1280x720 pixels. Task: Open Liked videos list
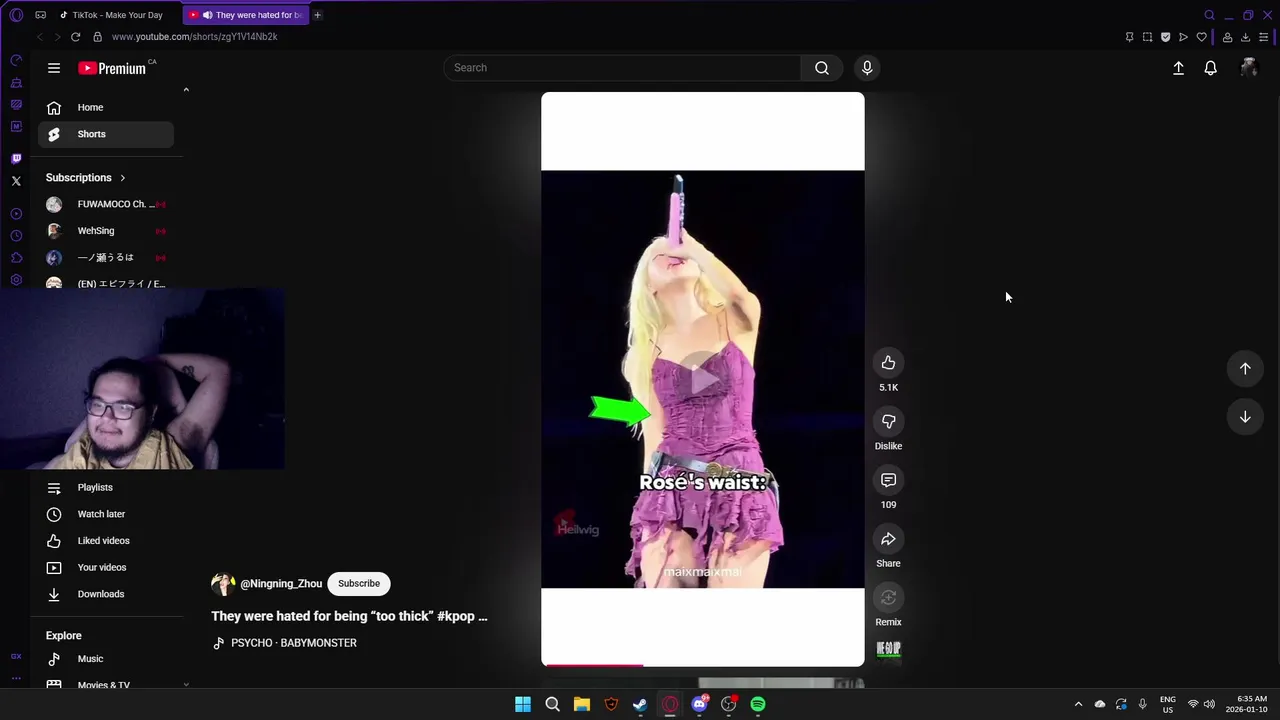106,541
